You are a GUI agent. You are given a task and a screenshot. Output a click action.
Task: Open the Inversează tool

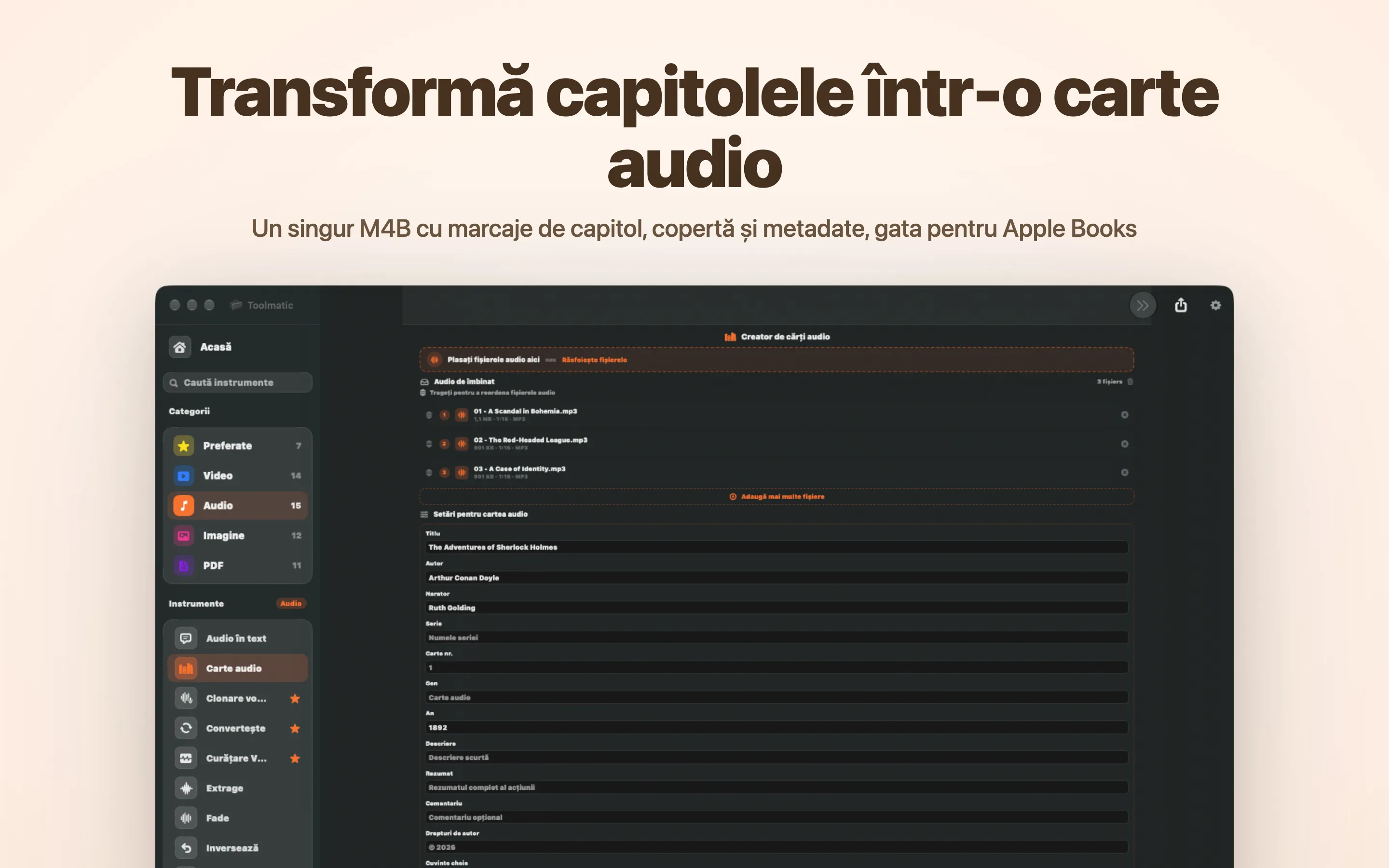(x=238, y=847)
